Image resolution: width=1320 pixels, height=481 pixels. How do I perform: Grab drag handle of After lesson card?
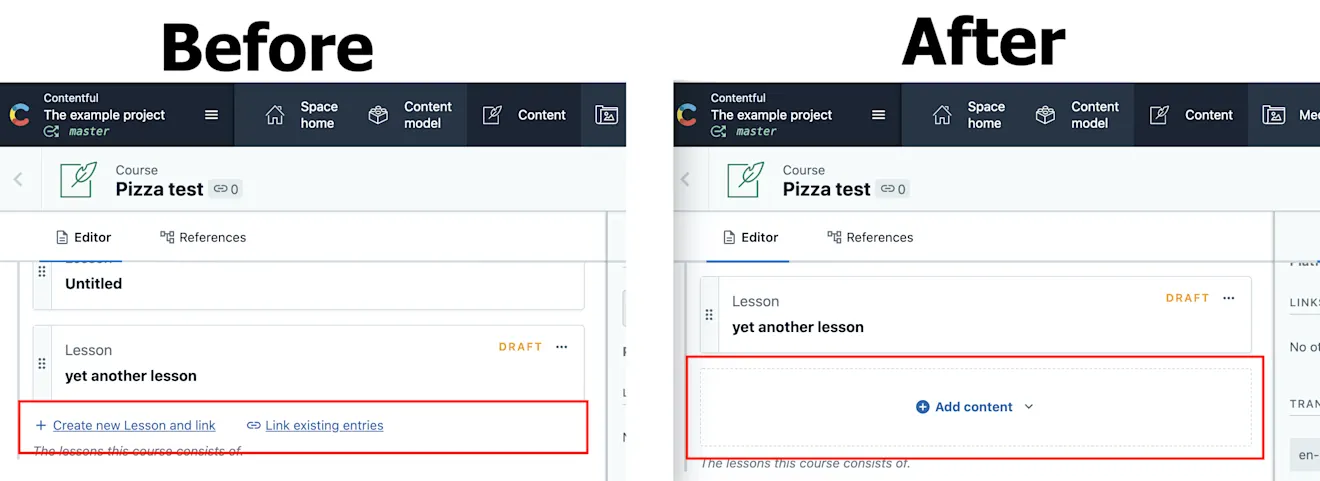coord(709,314)
